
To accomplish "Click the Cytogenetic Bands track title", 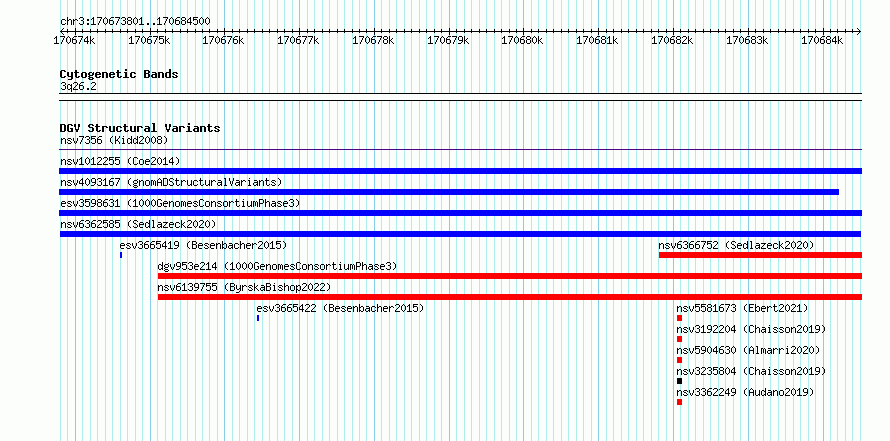I will [x=119, y=74].
